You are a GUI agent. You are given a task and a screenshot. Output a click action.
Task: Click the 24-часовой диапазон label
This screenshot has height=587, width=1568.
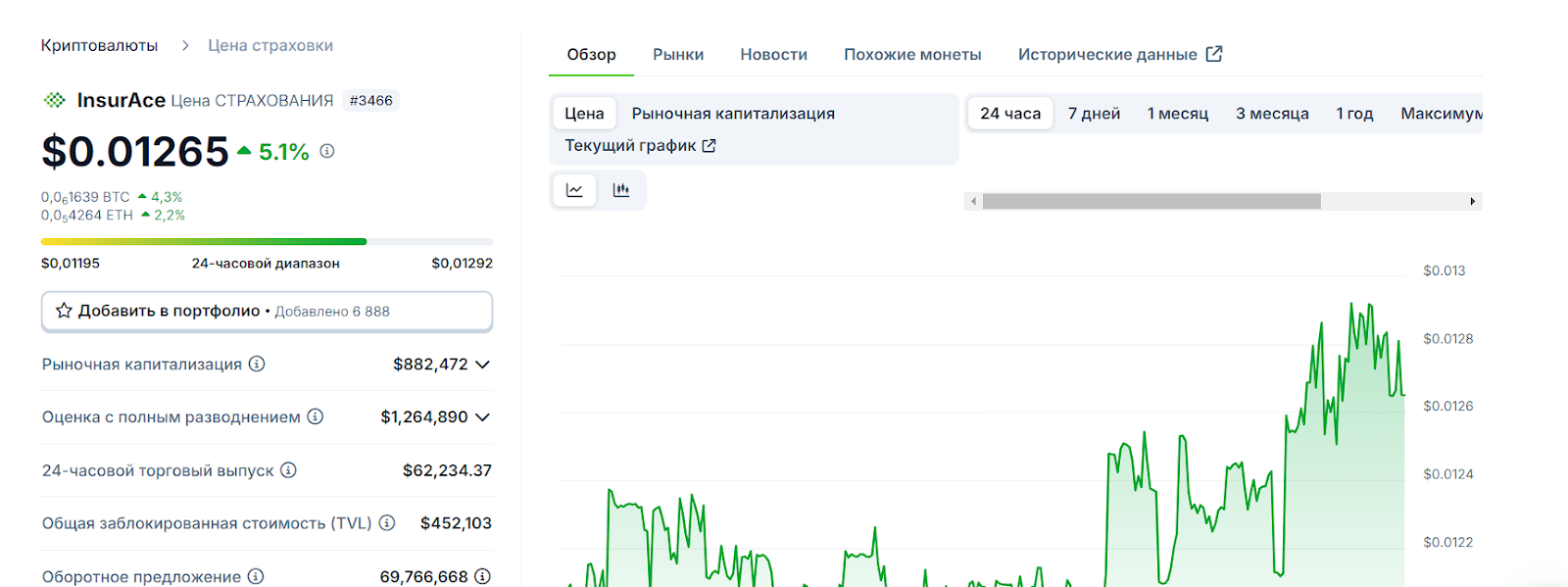(266, 263)
